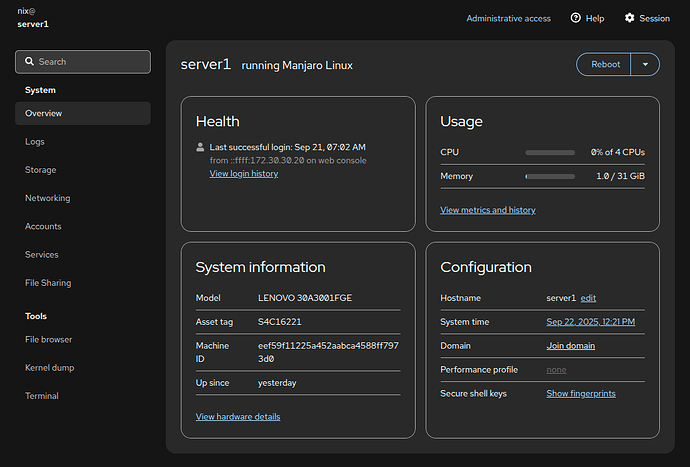Viewport: 690px width, 467px height.
Task: Click the Memory usage progress bar
Action: click(x=549, y=176)
